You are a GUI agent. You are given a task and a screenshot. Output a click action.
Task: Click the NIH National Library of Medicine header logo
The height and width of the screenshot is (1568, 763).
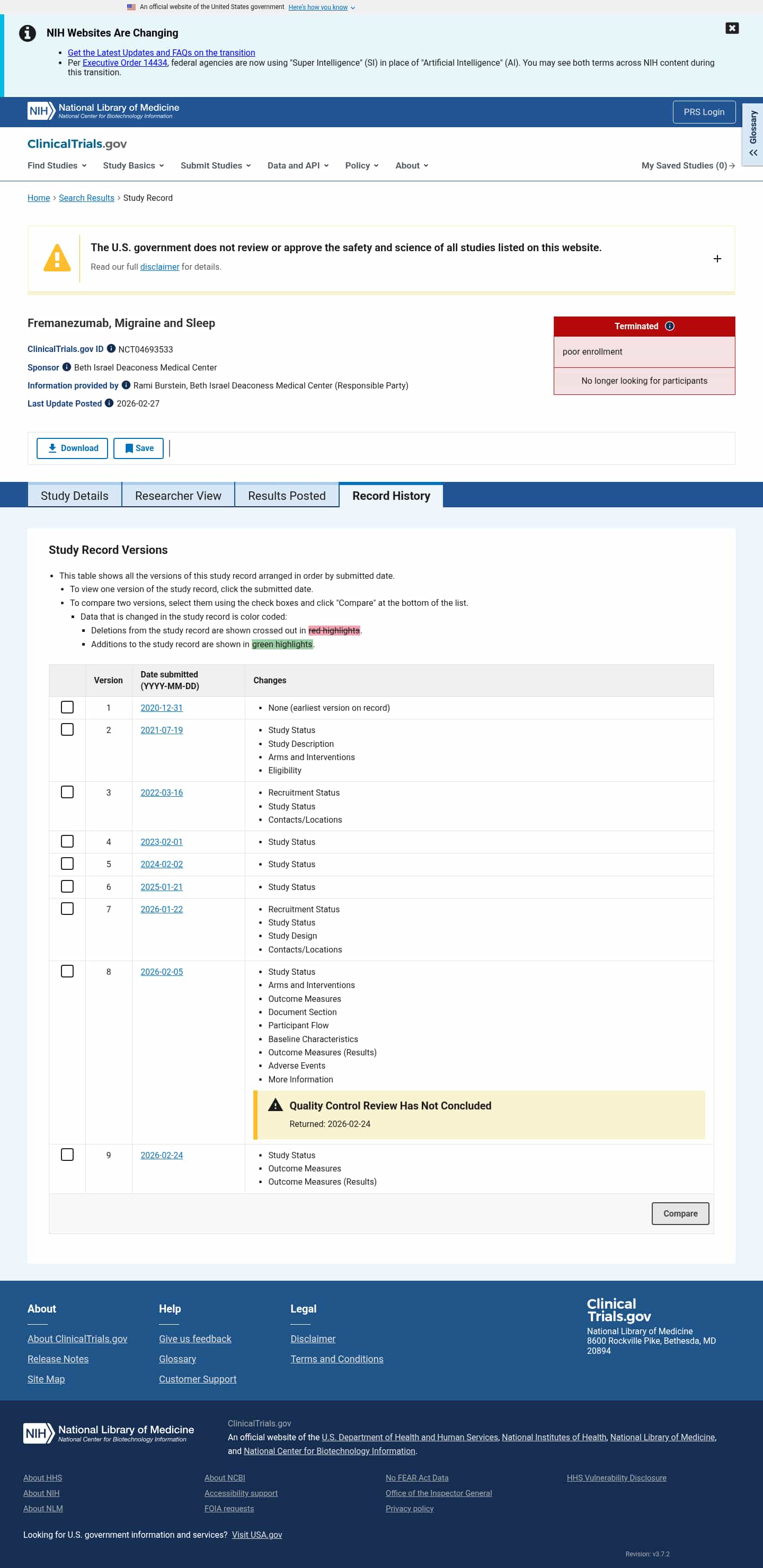[x=103, y=111]
